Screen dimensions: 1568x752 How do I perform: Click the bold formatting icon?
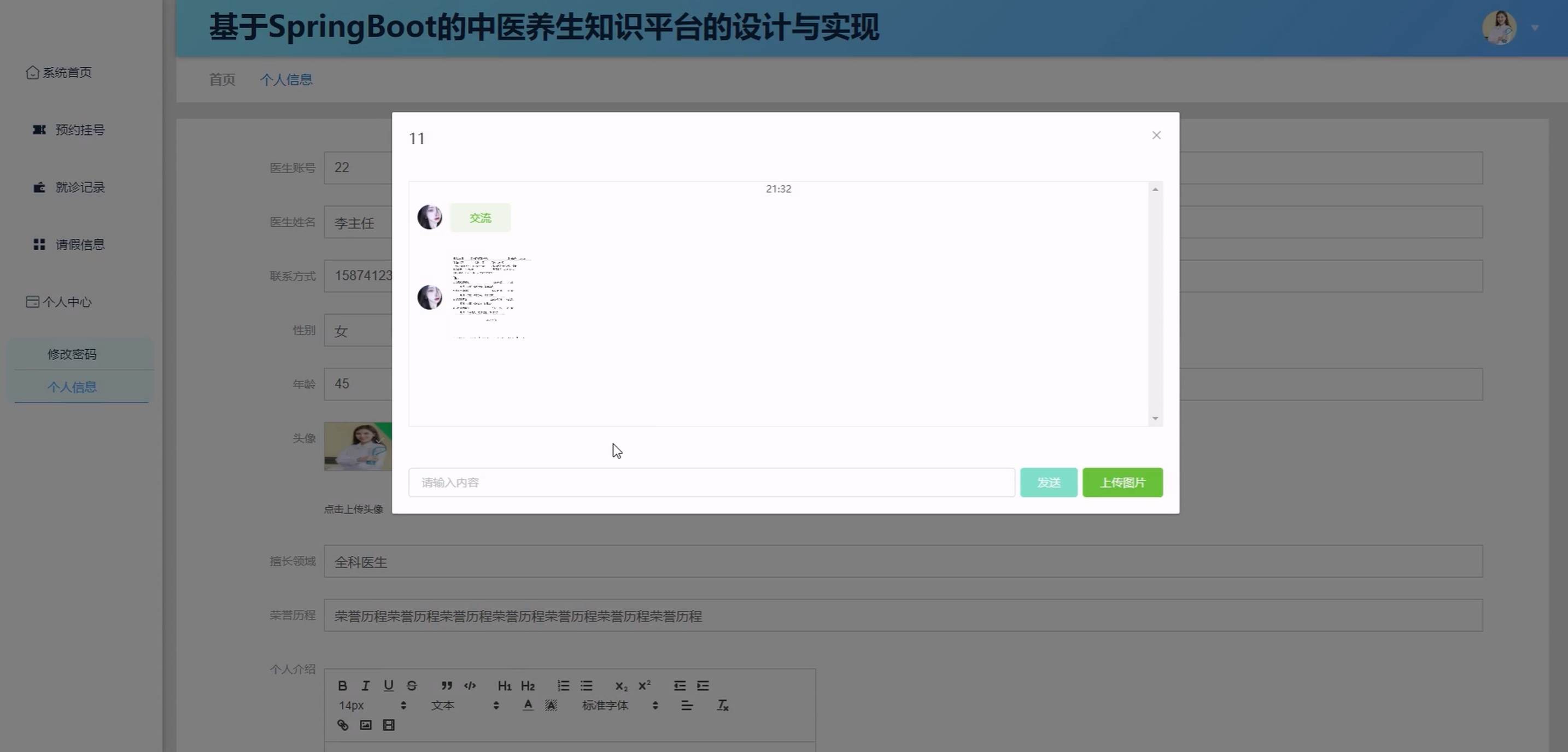343,686
